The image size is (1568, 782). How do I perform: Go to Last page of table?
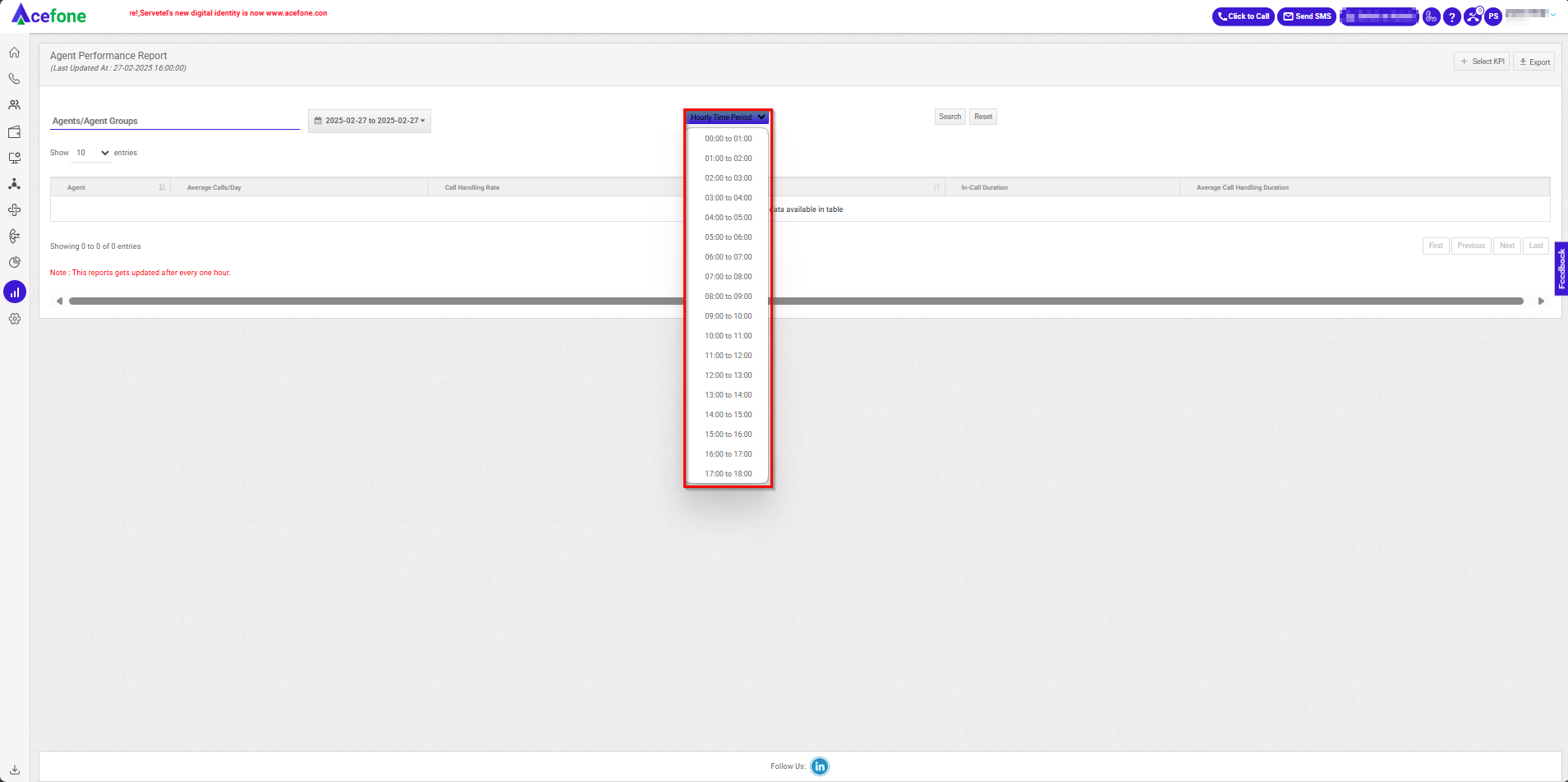tap(1536, 246)
